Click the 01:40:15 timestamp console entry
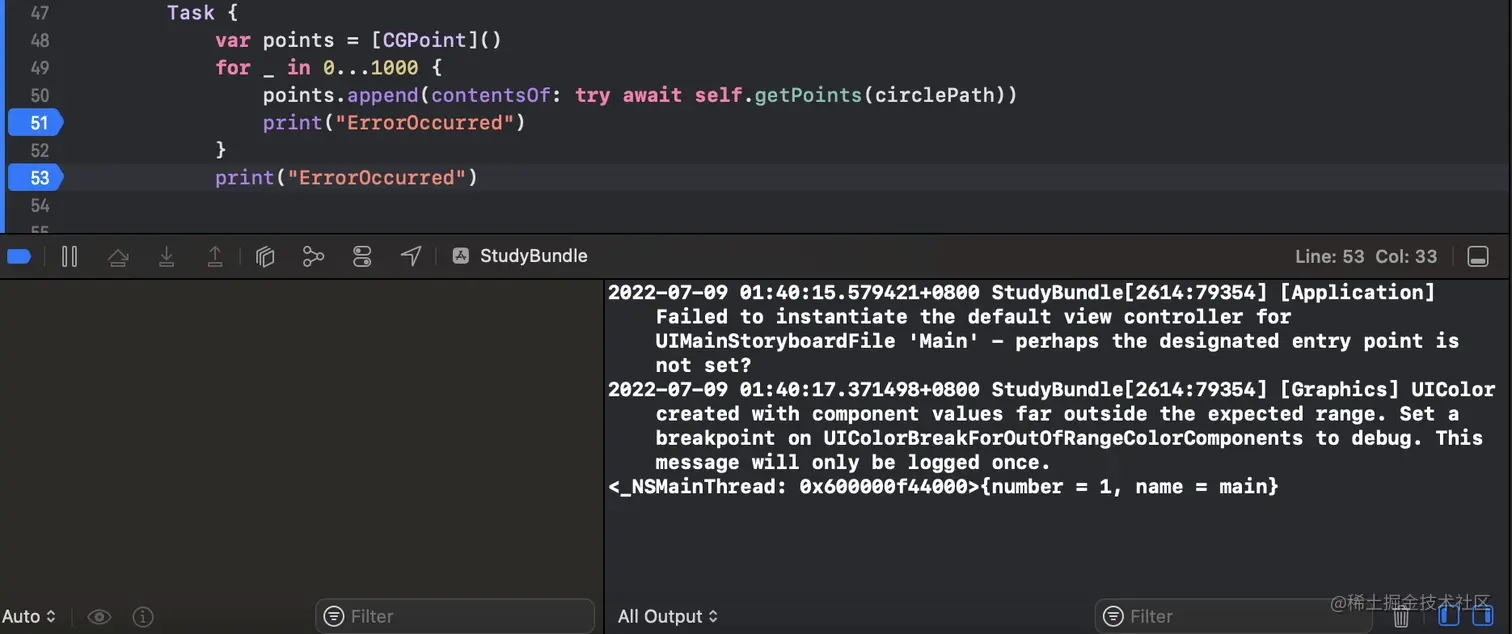The height and width of the screenshot is (634, 1512). pyautogui.click(x=1033, y=329)
